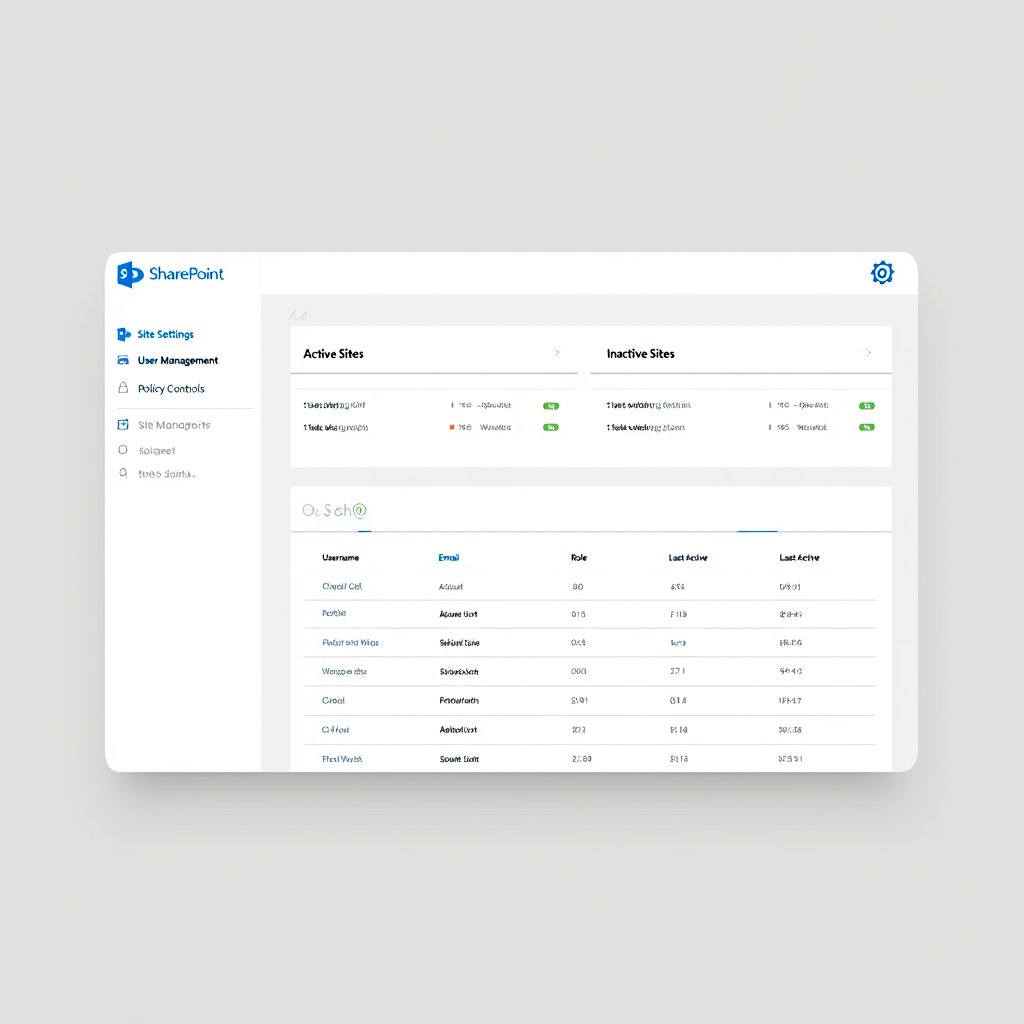Click the Policy Controls lock icon
Image resolution: width=1024 pixels, height=1024 pixels.
click(x=122, y=388)
